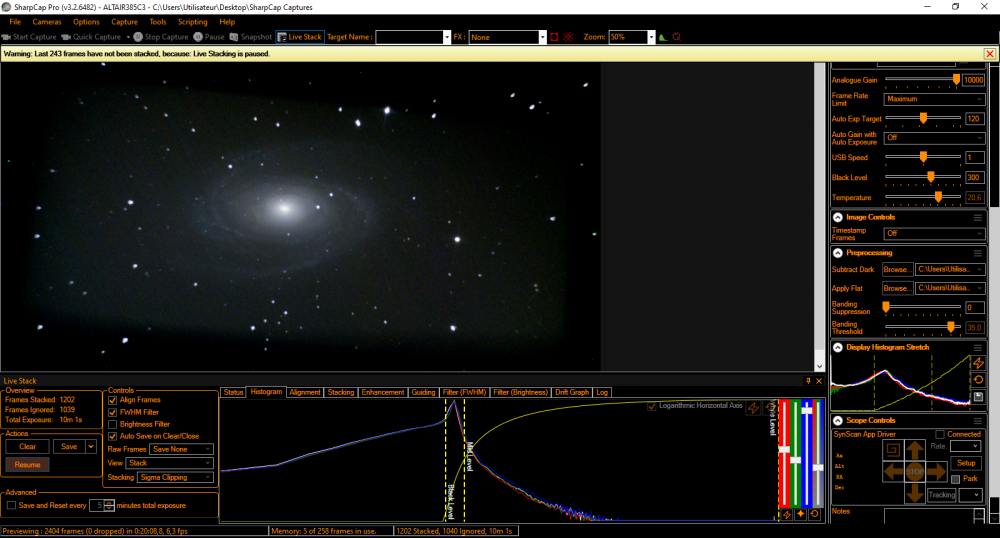Click Resume to continue live stacking

[x=27, y=465]
